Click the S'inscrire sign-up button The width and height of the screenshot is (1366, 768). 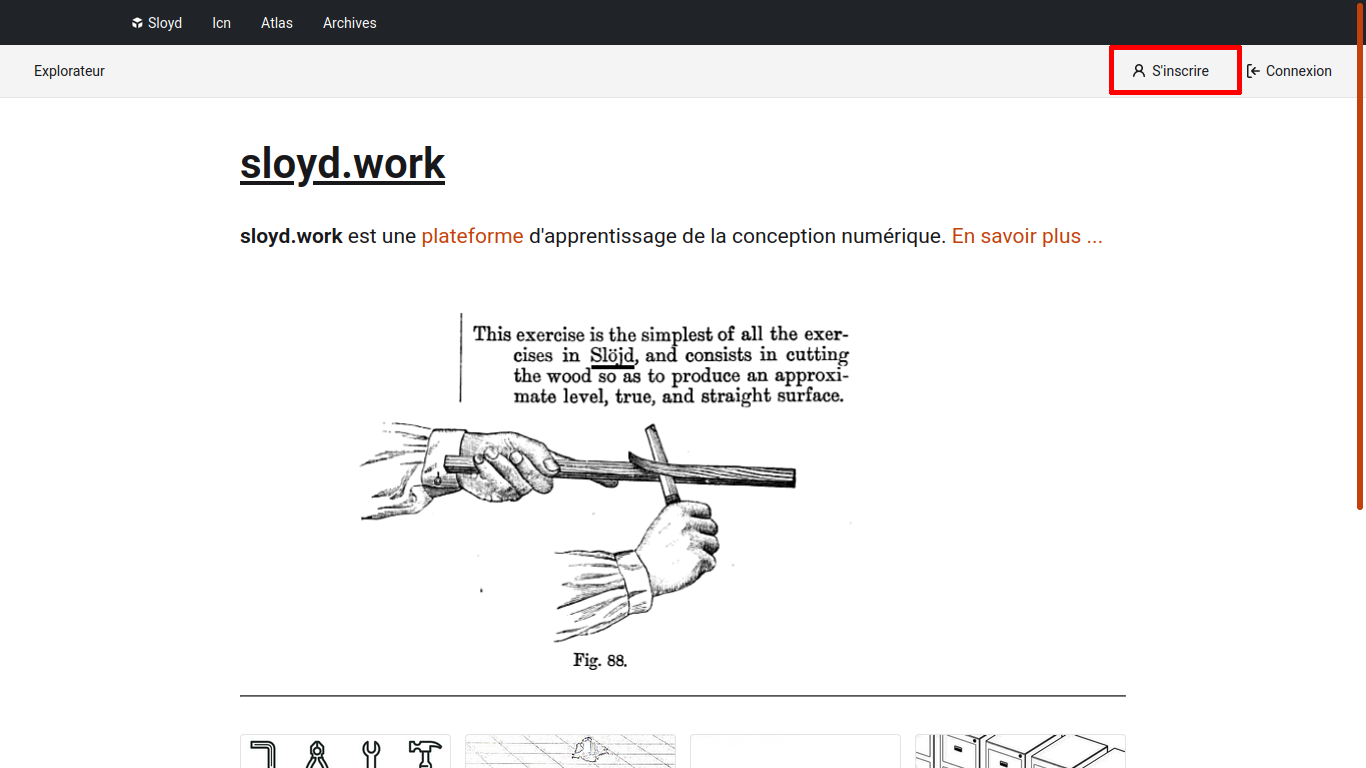(x=1175, y=71)
